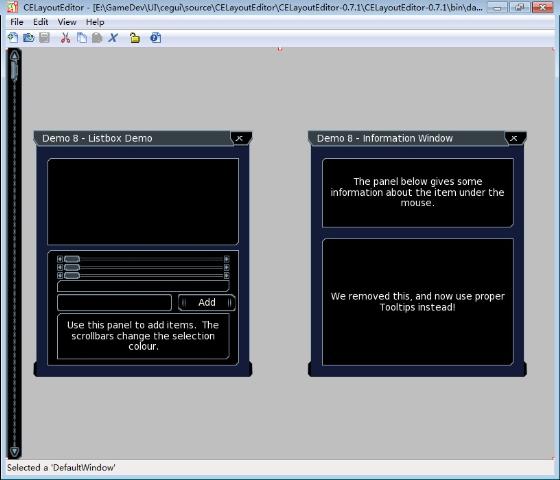The height and width of the screenshot is (480, 560).
Task: Click the Help document toolbar icon
Action: click(156, 38)
